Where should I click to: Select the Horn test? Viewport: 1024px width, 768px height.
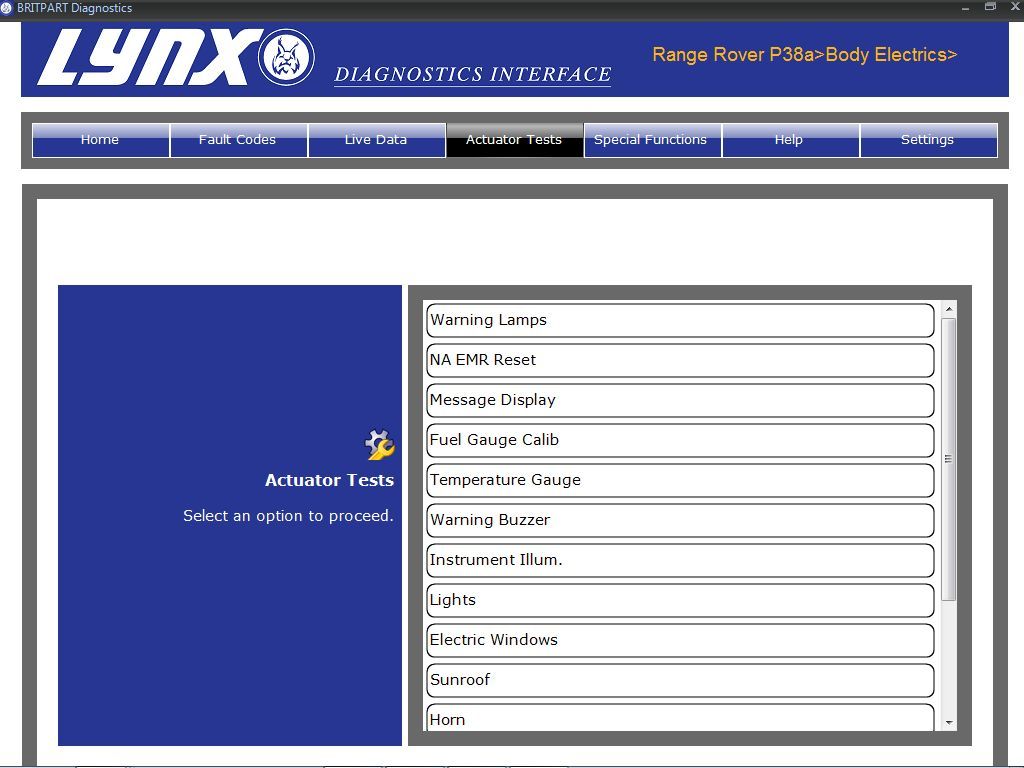(x=680, y=717)
